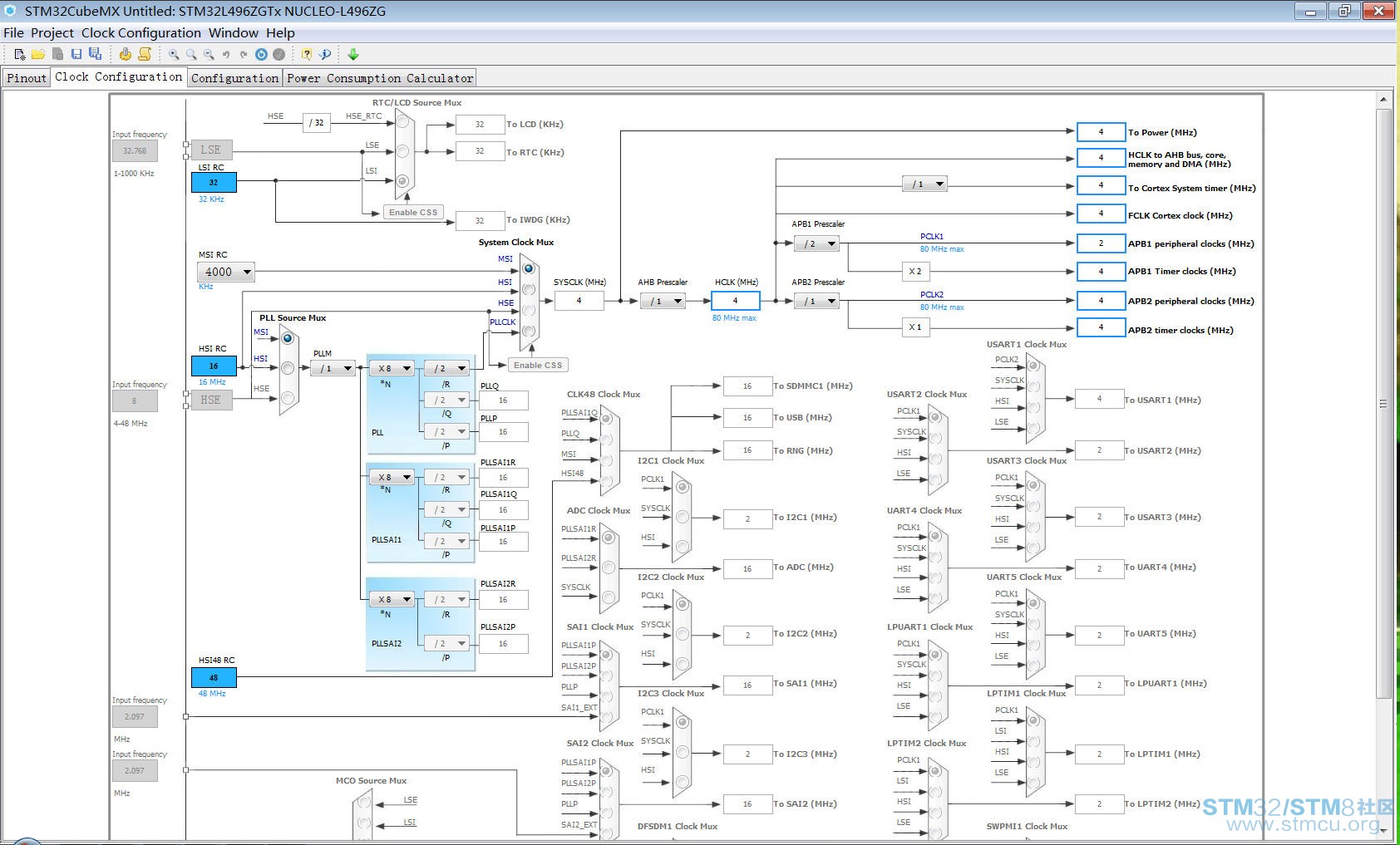The height and width of the screenshot is (845, 1400).
Task: Click the best-fit zoom magnifier icon
Action: [x=191, y=54]
